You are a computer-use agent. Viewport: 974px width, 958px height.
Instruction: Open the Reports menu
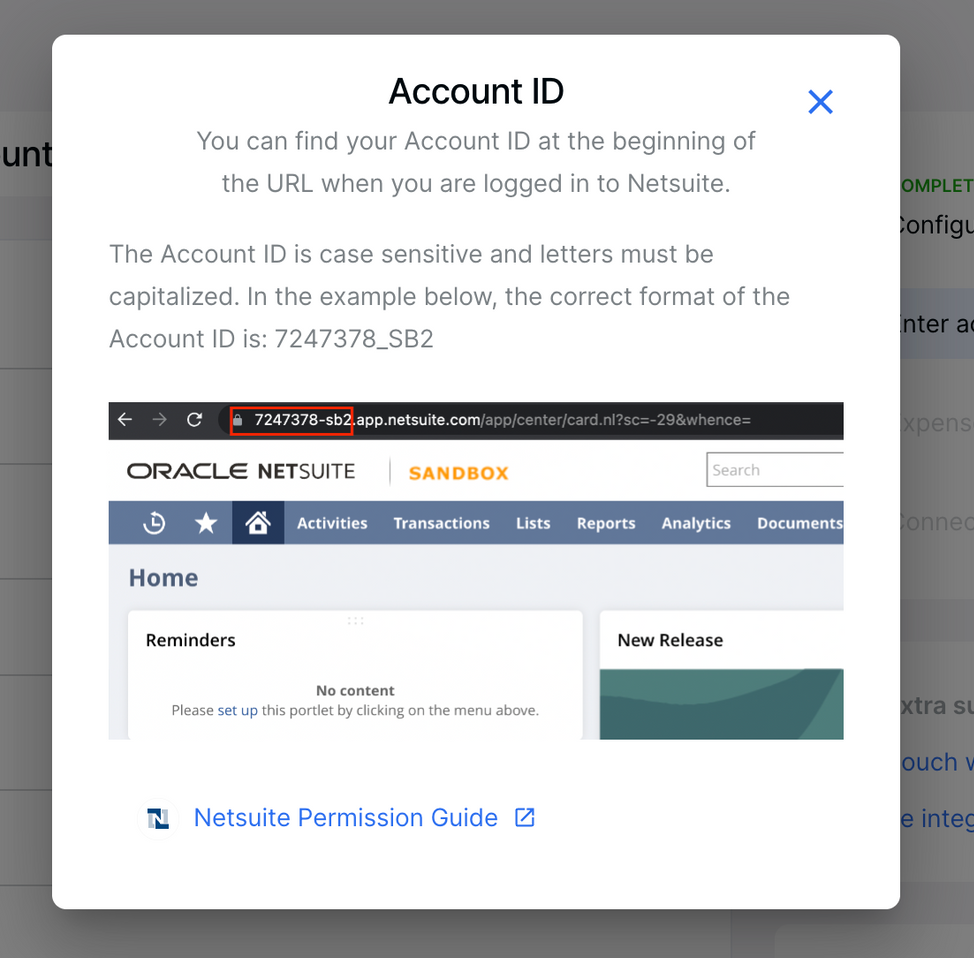[606, 523]
